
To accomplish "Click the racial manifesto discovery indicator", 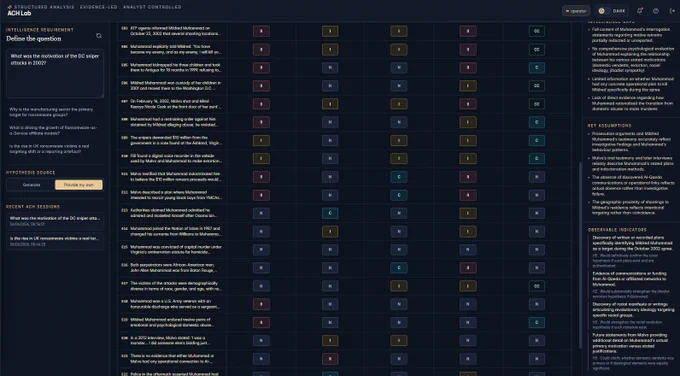I will pos(631,315).
